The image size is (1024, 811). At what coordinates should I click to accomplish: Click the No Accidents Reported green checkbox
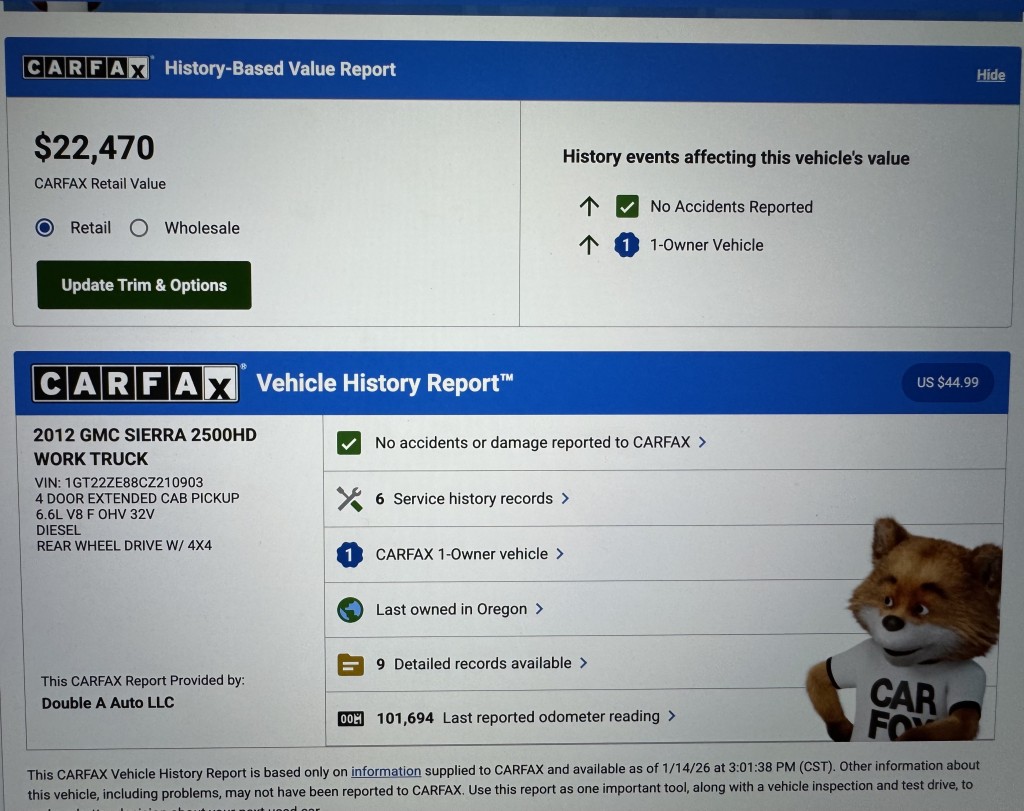(x=627, y=206)
